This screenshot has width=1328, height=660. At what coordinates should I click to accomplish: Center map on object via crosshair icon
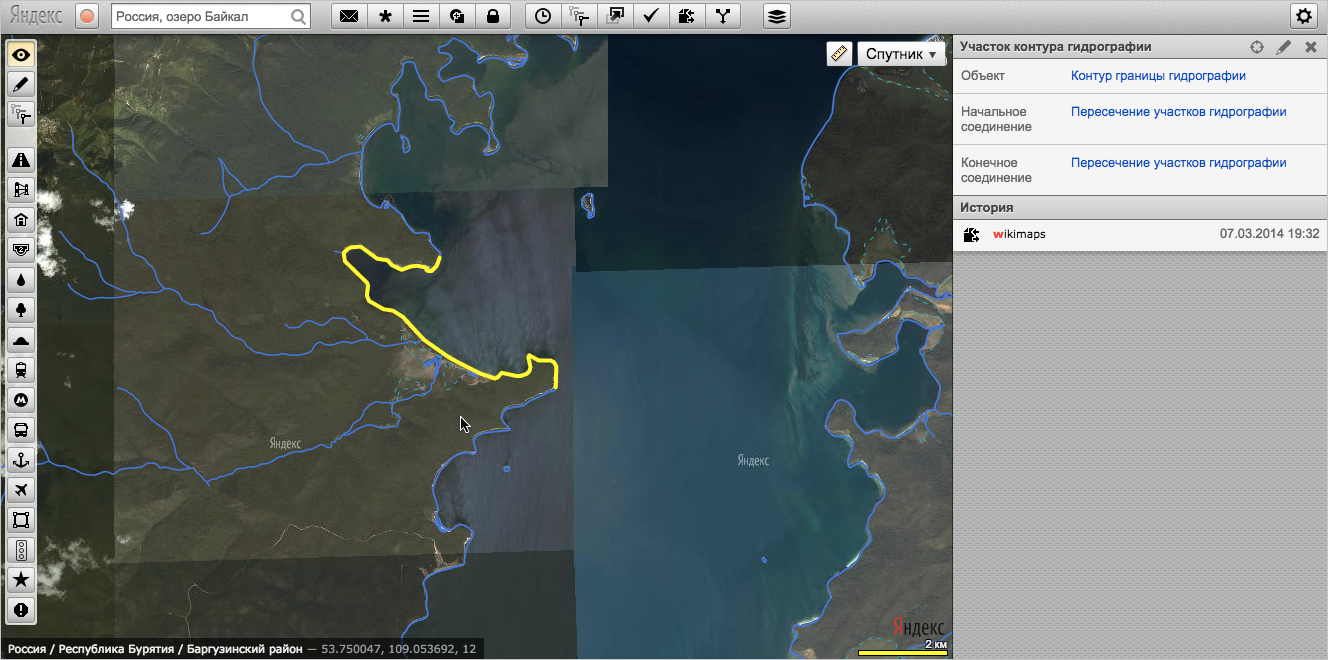pos(1257,47)
